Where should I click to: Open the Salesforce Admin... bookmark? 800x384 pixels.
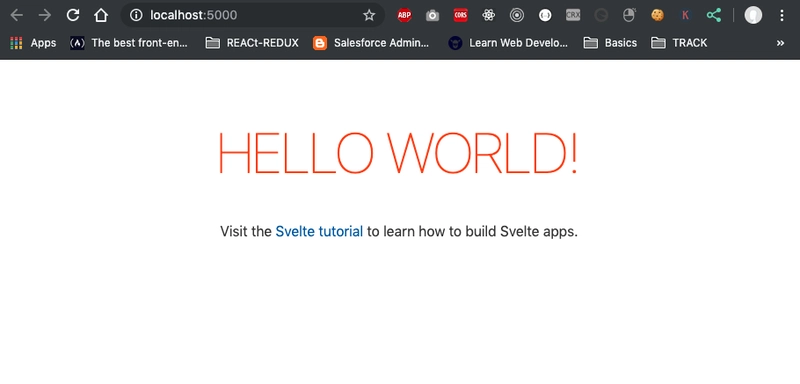pyautogui.click(x=371, y=43)
